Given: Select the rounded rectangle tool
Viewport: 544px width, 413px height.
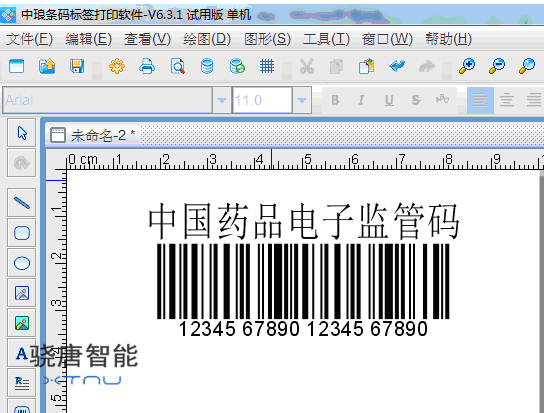Looking at the screenshot, I should tap(22, 233).
